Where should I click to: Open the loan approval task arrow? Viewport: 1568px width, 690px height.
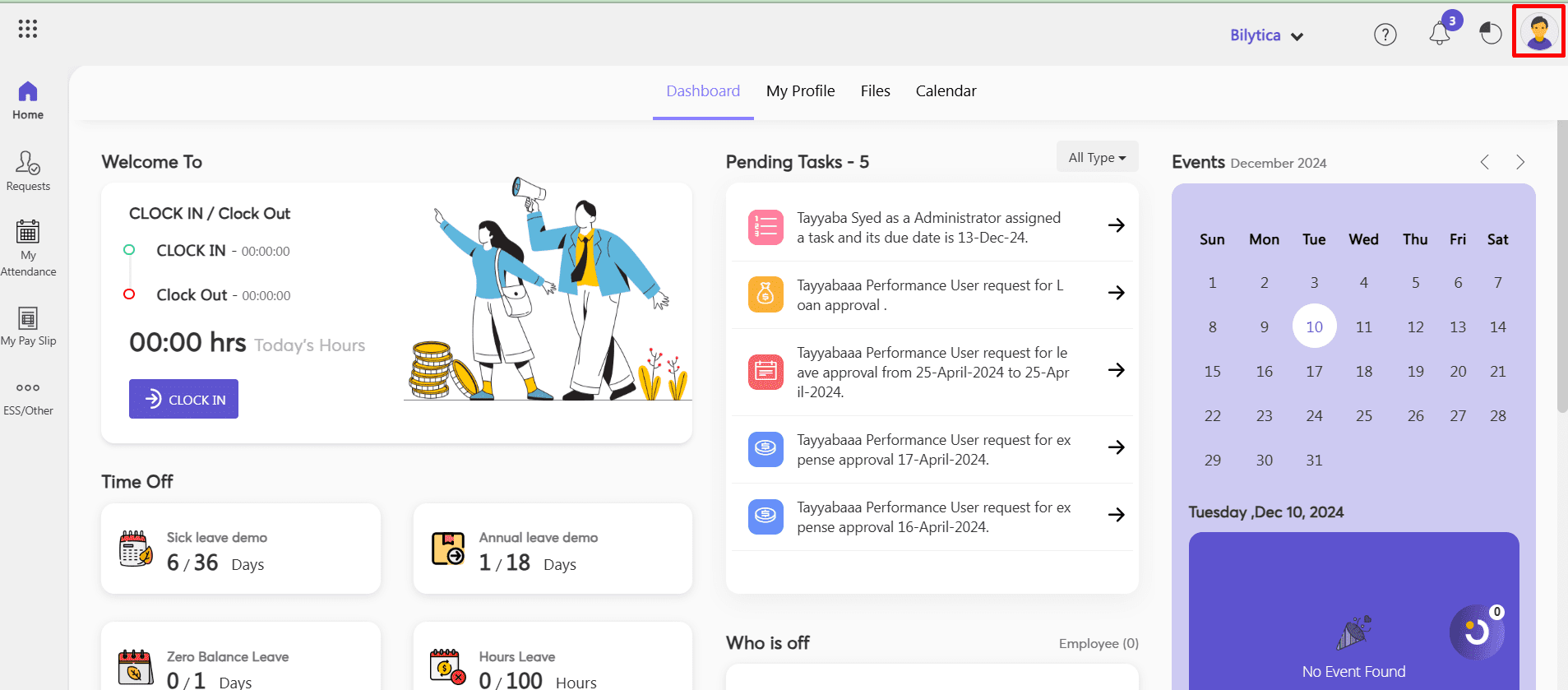(1116, 293)
